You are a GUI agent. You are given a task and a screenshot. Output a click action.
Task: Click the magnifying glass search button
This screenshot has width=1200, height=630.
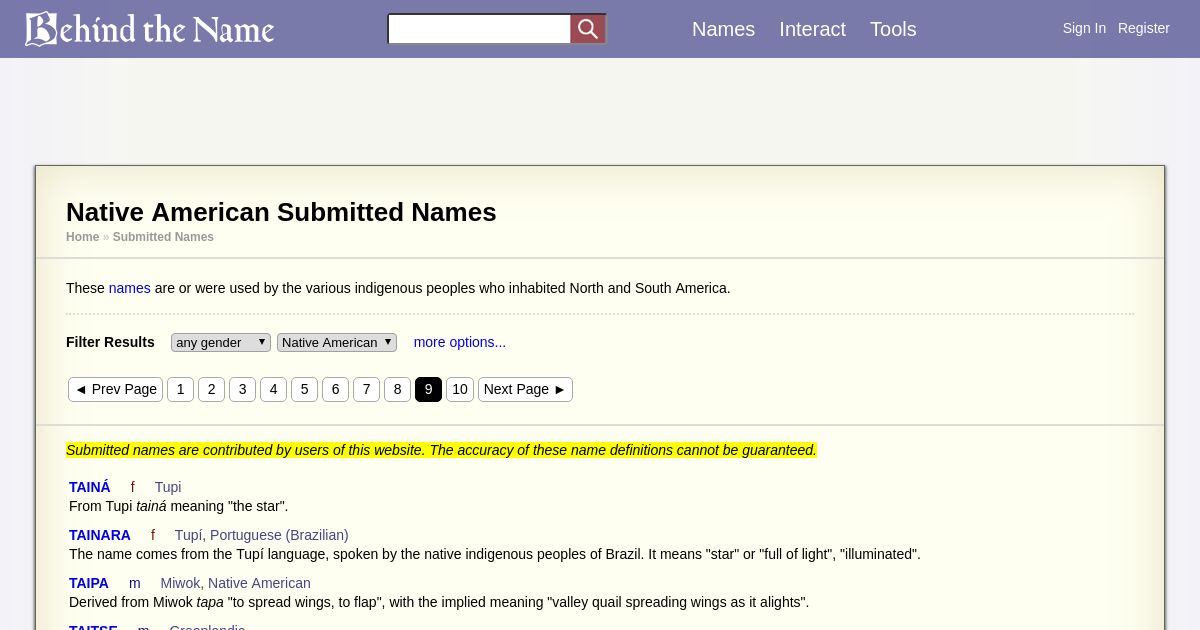(588, 29)
